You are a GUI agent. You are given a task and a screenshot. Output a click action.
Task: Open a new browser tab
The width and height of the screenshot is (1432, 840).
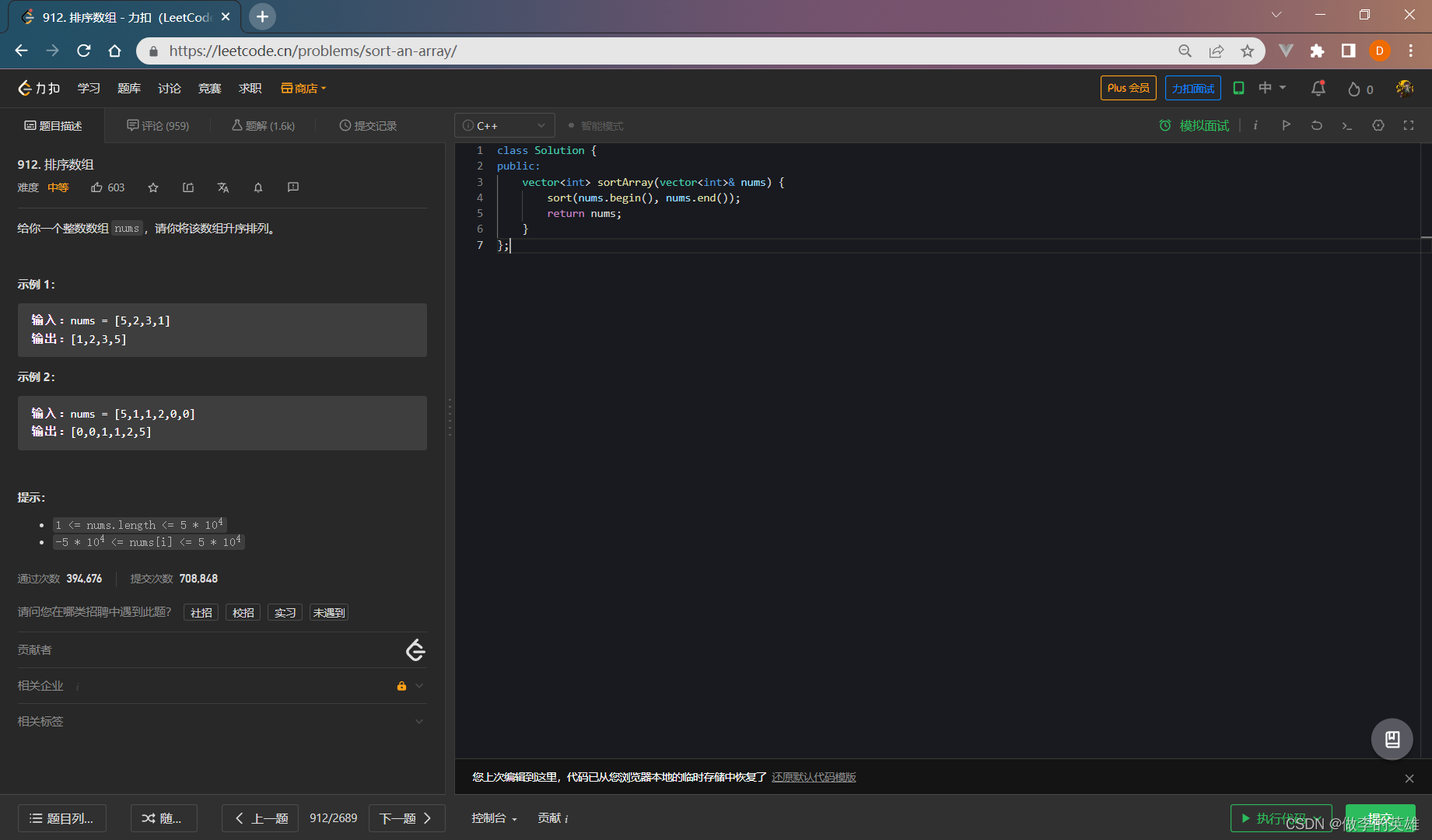tap(262, 16)
